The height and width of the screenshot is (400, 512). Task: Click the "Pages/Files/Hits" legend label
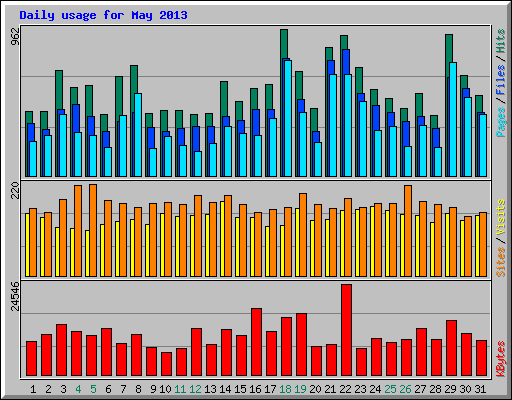pyautogui.click(x=501, y=83)
